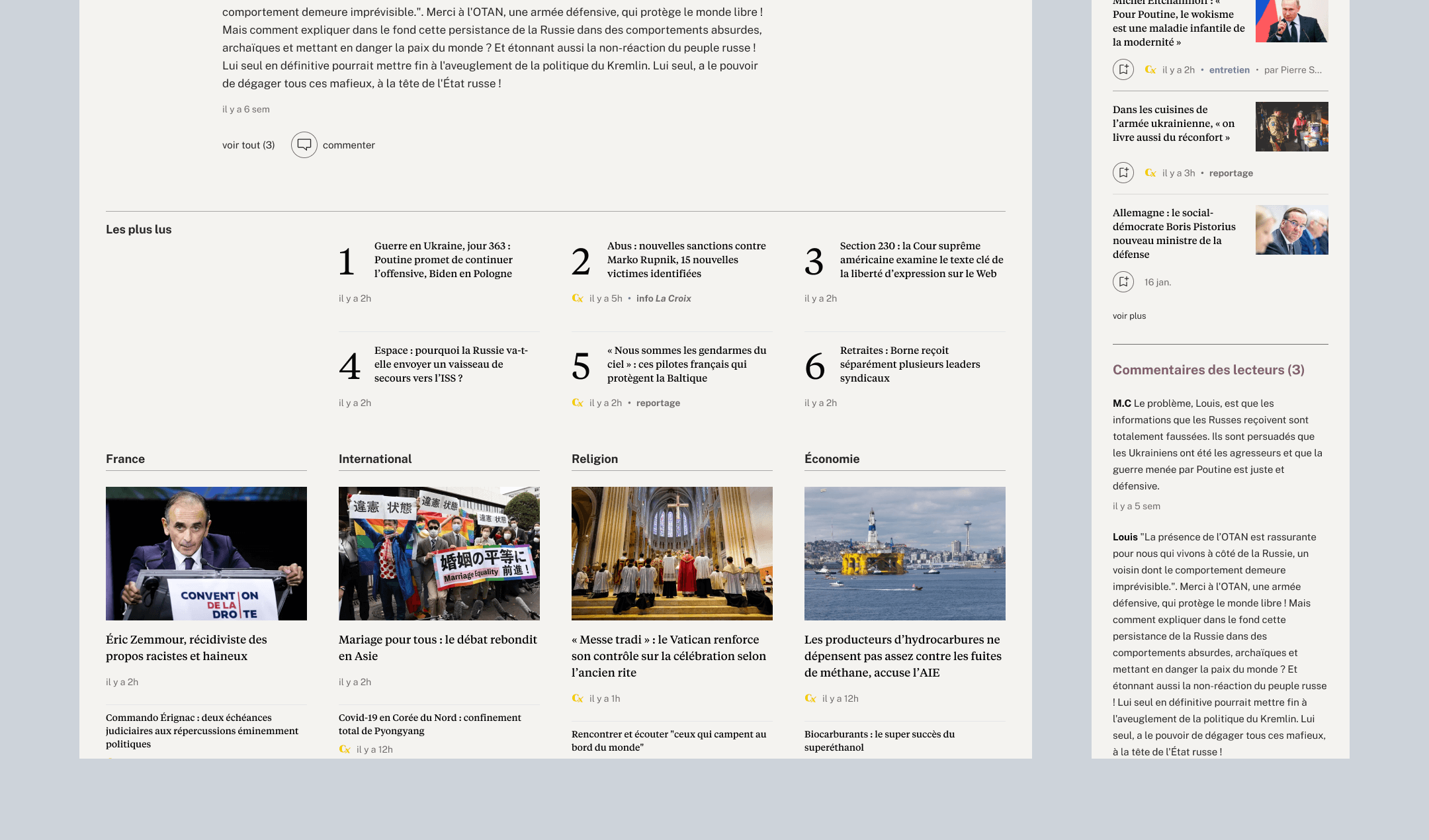The image size is (1429, 840).
Task: Open the oil platform harbor photo
Action: click(x=905, y=554)
